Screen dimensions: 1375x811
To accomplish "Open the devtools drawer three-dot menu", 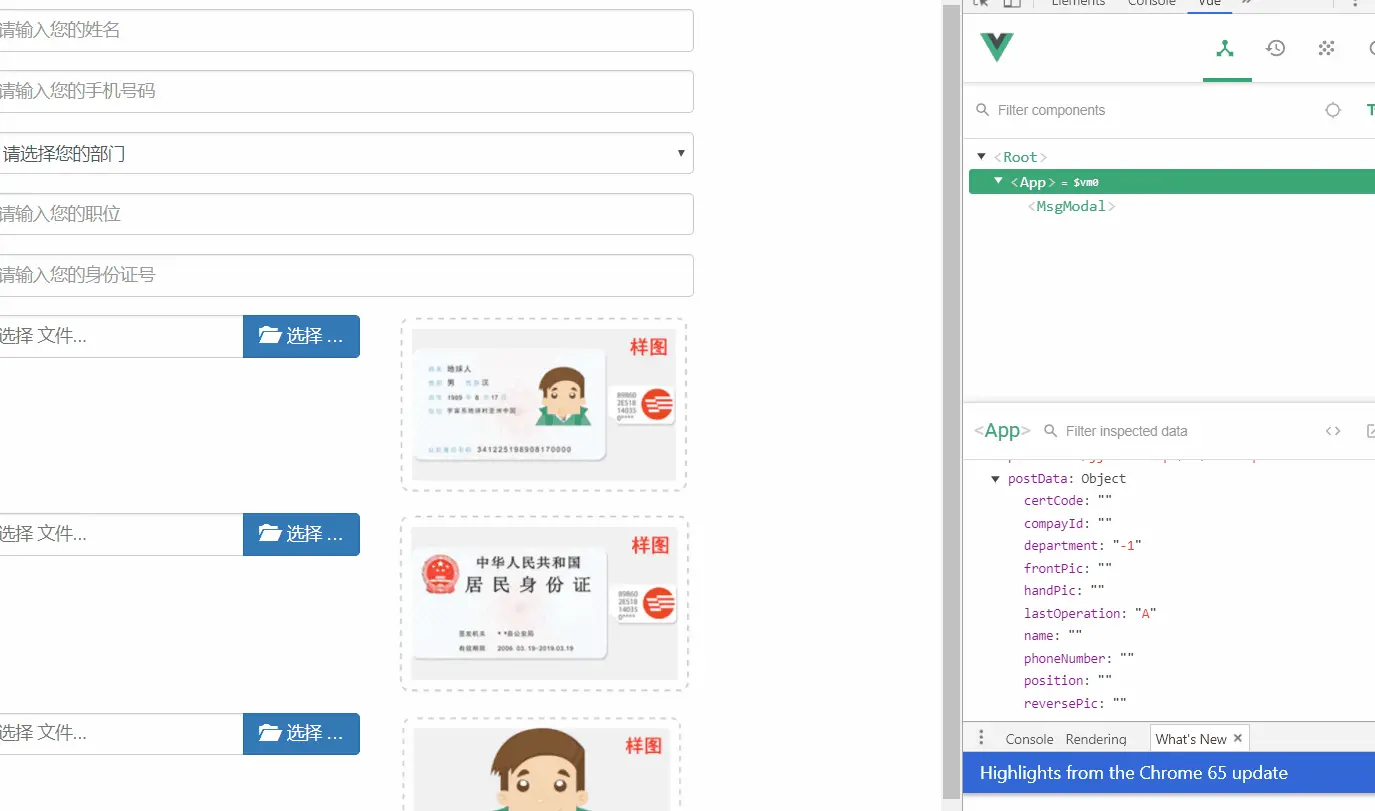I will [x=981, y=738].
